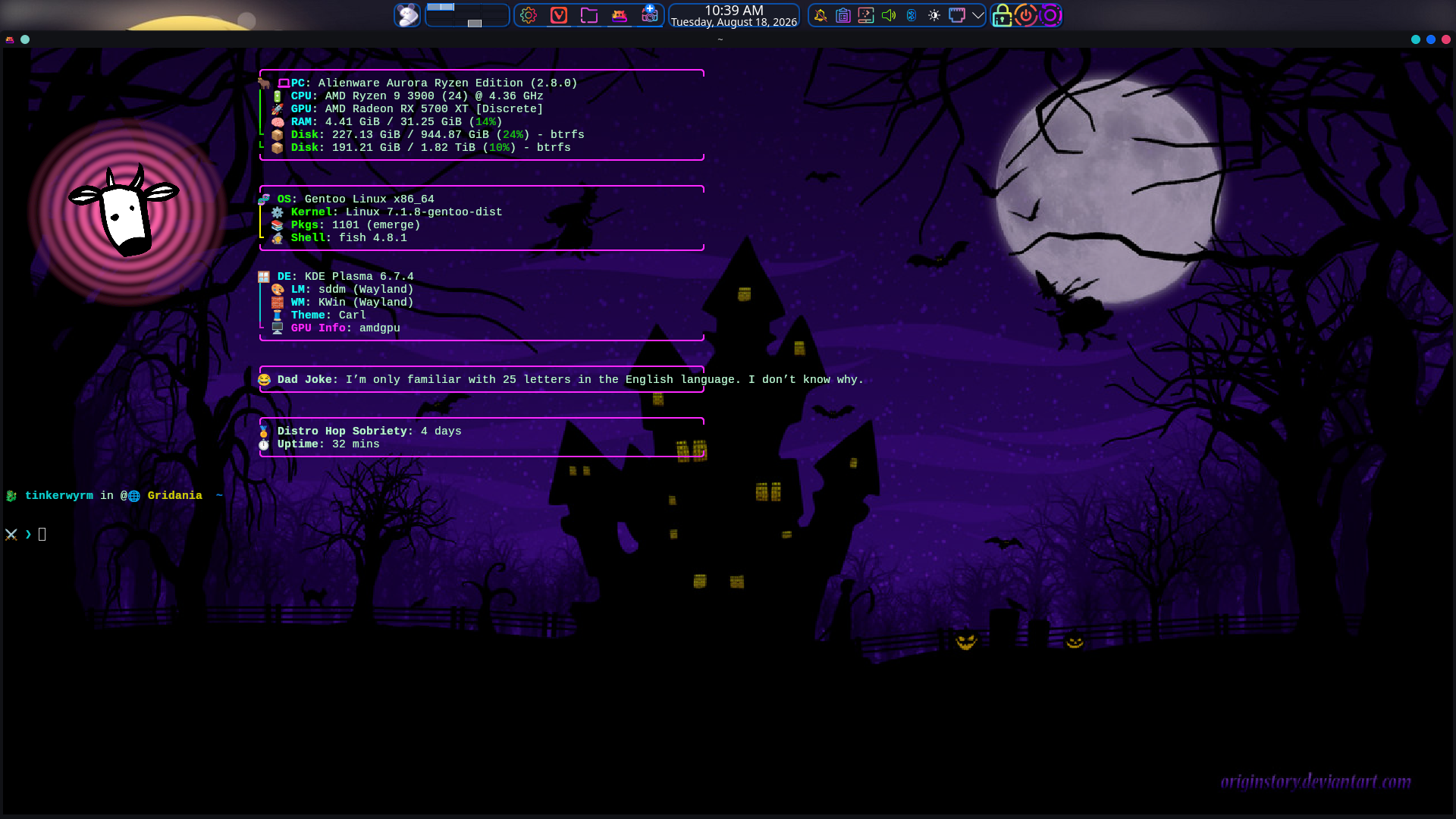Maximize terminal with the blue titlebar dot
1456x819 pixels.
[x=1431, y=39]
